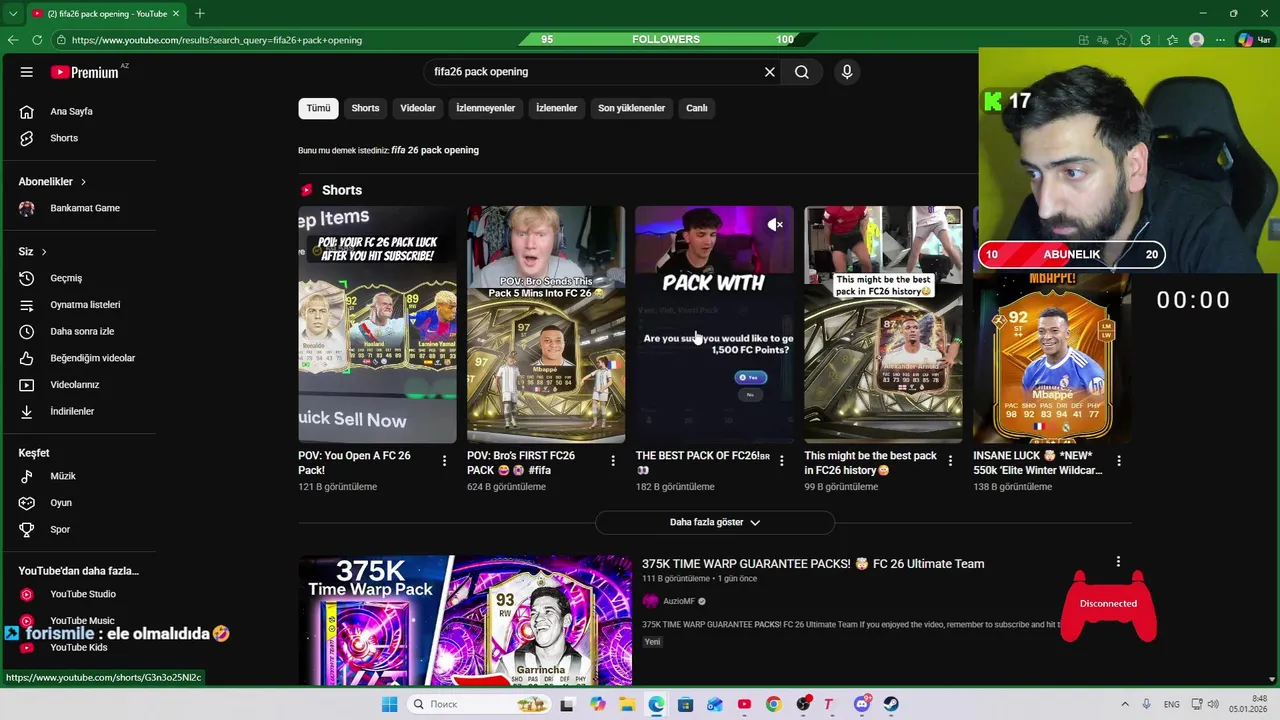Open Discord from the taskbar
Image resolution: width=1280 pixels, height=720 pixels.
pos(862,704)
